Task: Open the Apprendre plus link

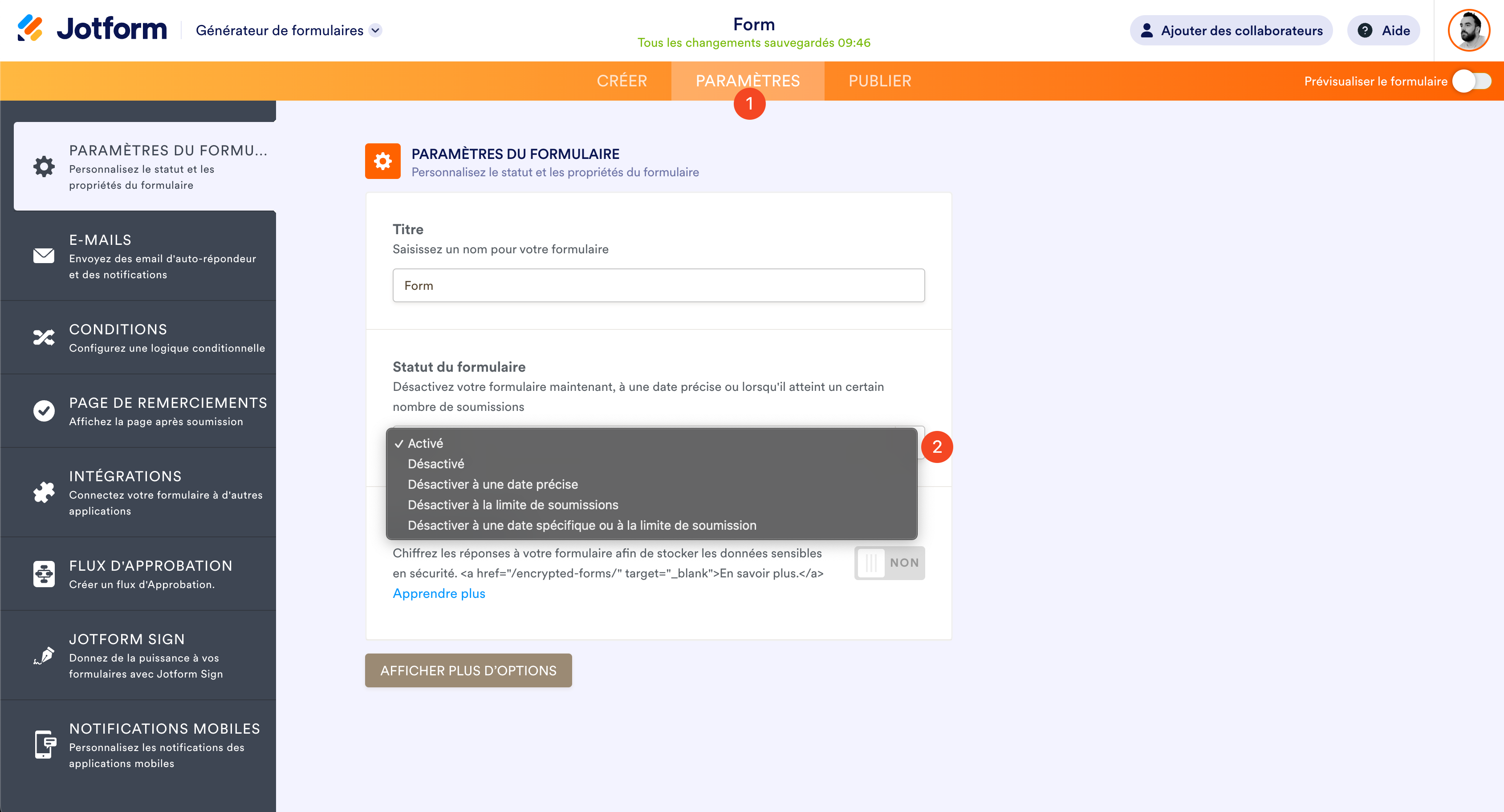Action: [439, 593]
